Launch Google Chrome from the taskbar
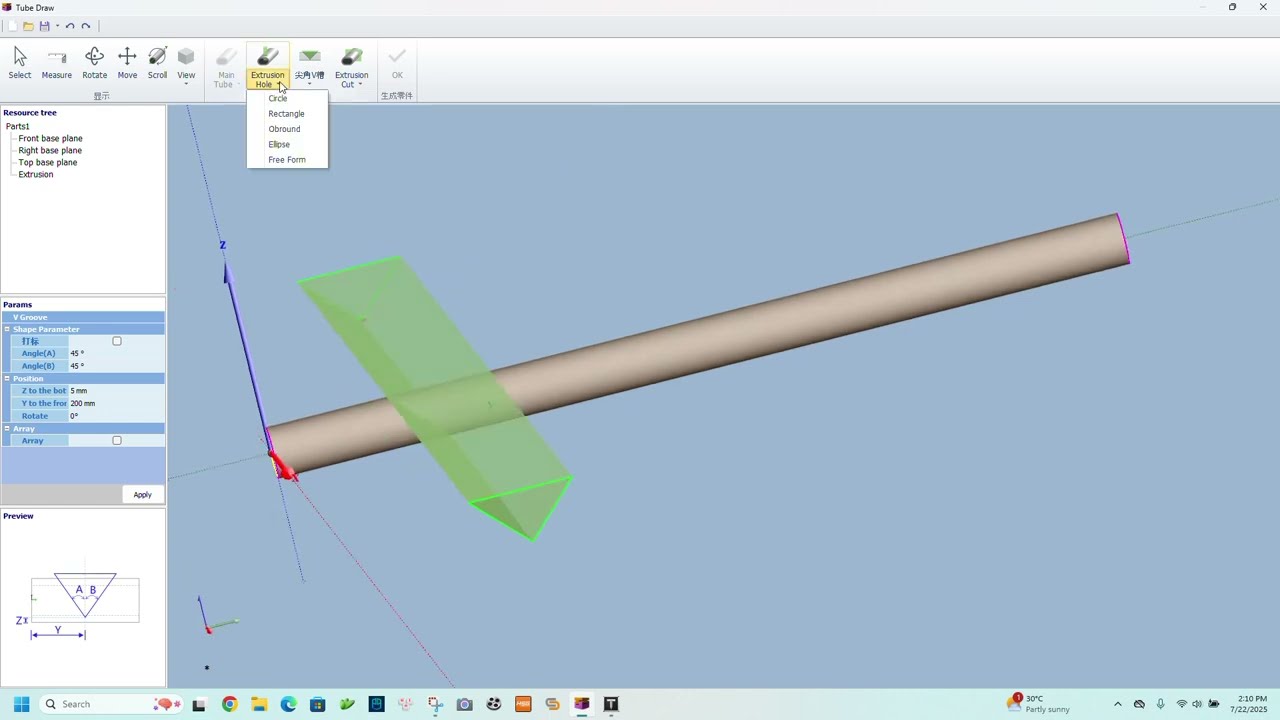The height and width of the screenshot is (720, 1280). [229, 704]
